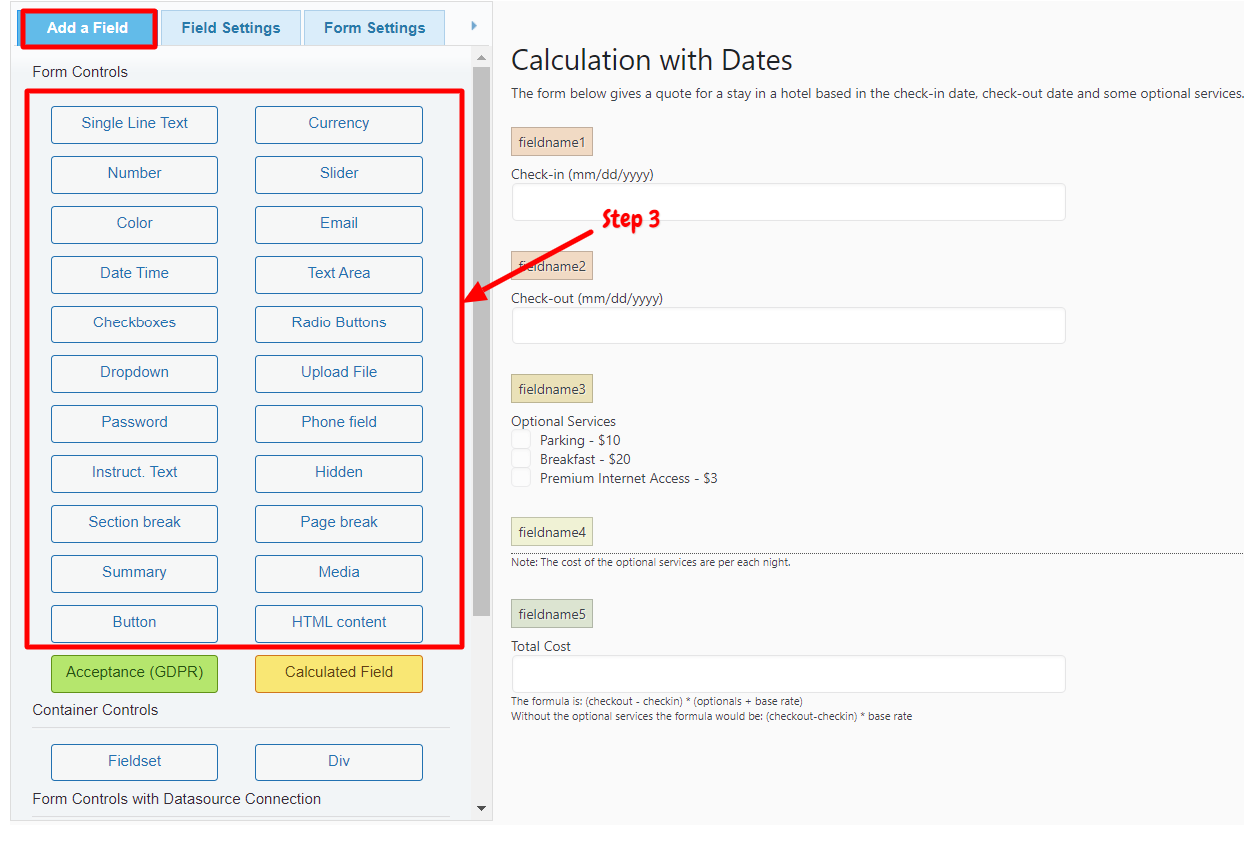Select the fieldname1 label tag
This screenshot has width=1244, height=848.
click(552, 142)
